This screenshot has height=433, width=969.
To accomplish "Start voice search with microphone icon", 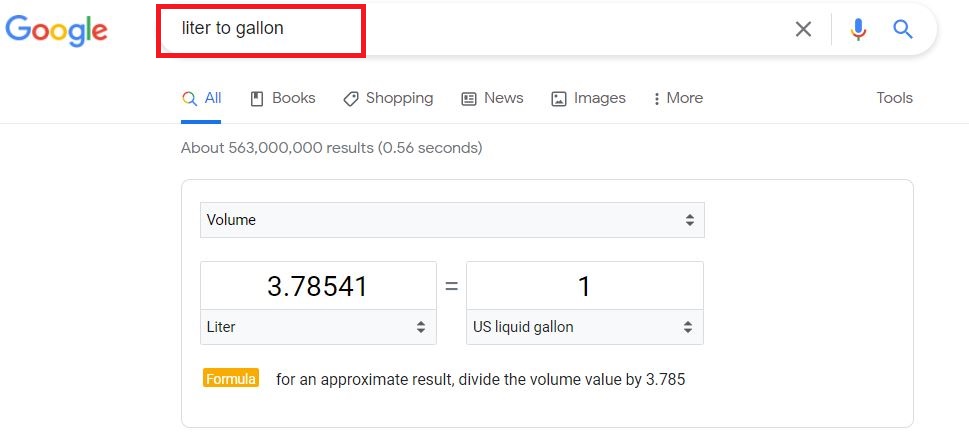I will [858, 29].
